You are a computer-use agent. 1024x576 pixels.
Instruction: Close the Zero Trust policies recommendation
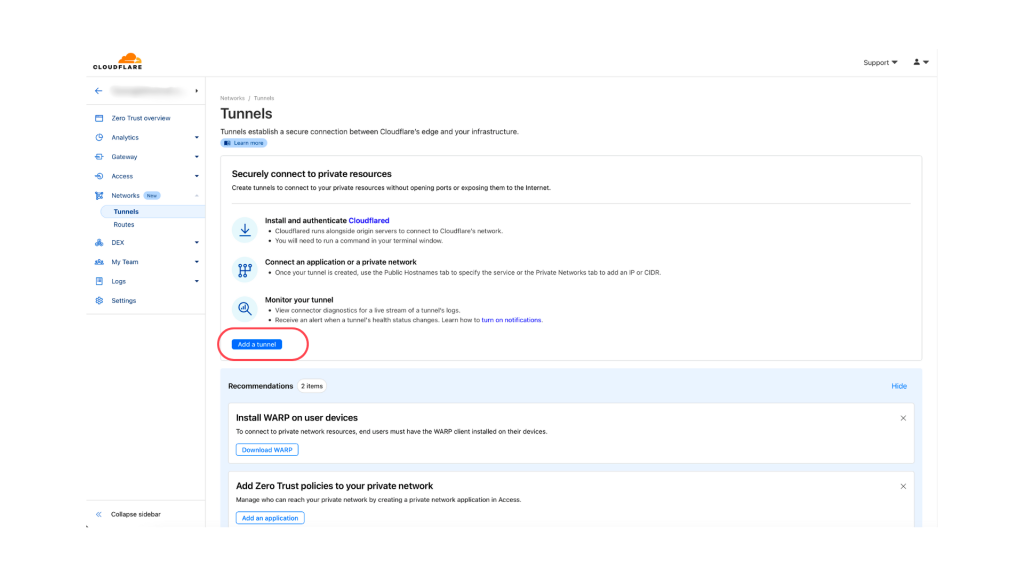click(x=903, y=487)
